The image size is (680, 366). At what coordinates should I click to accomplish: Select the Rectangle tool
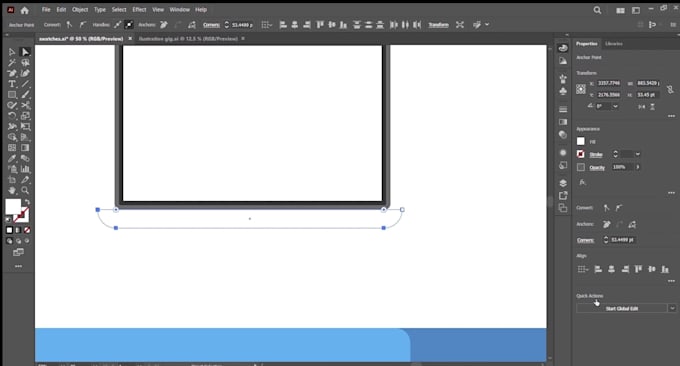pos(12,95)
